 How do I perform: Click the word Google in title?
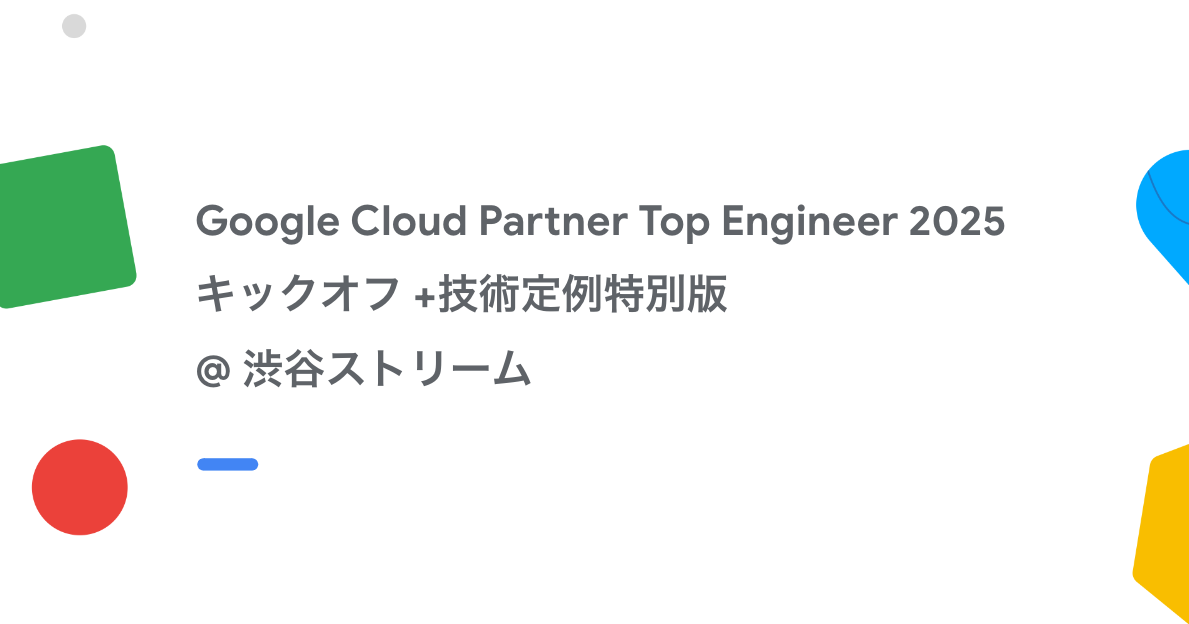click(x=268, y=222)
